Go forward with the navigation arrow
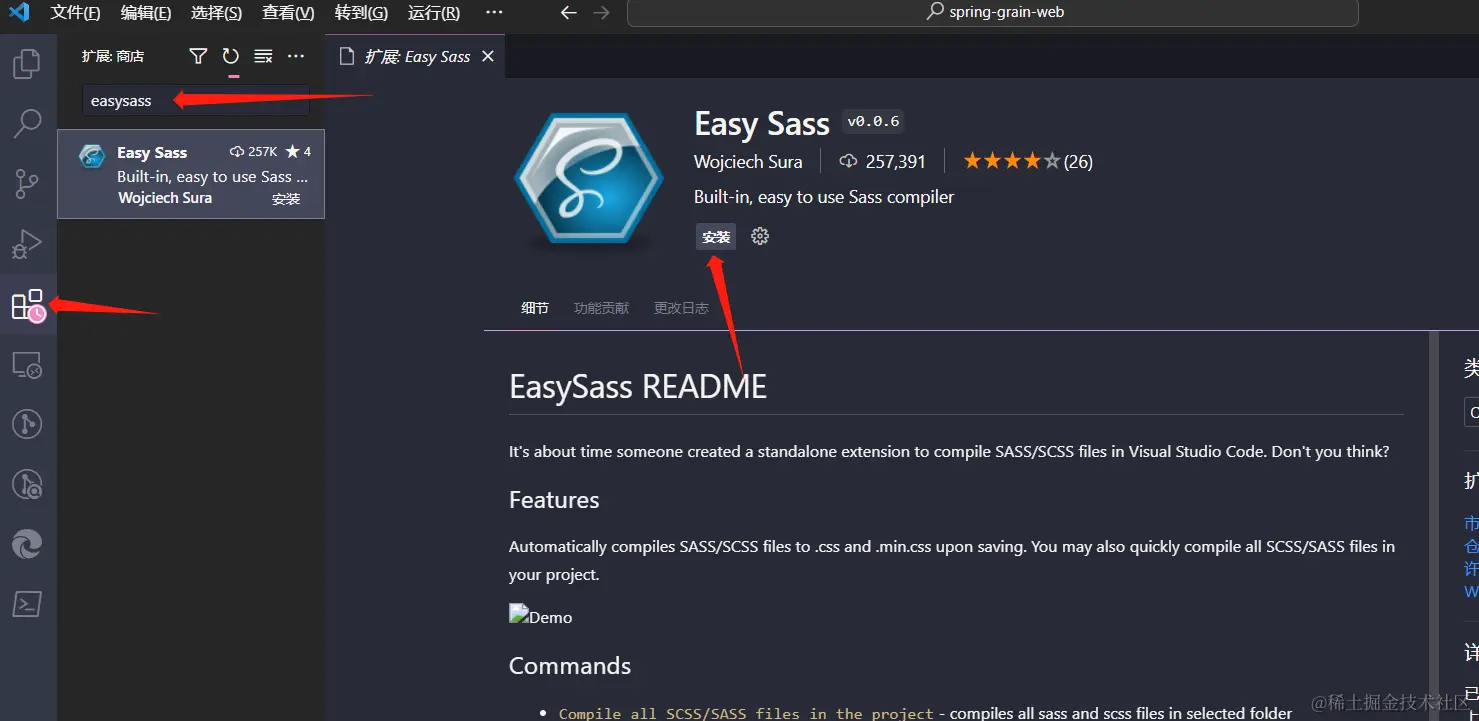The height and width of the screenshot is (721, 1479). pos(601,13)
